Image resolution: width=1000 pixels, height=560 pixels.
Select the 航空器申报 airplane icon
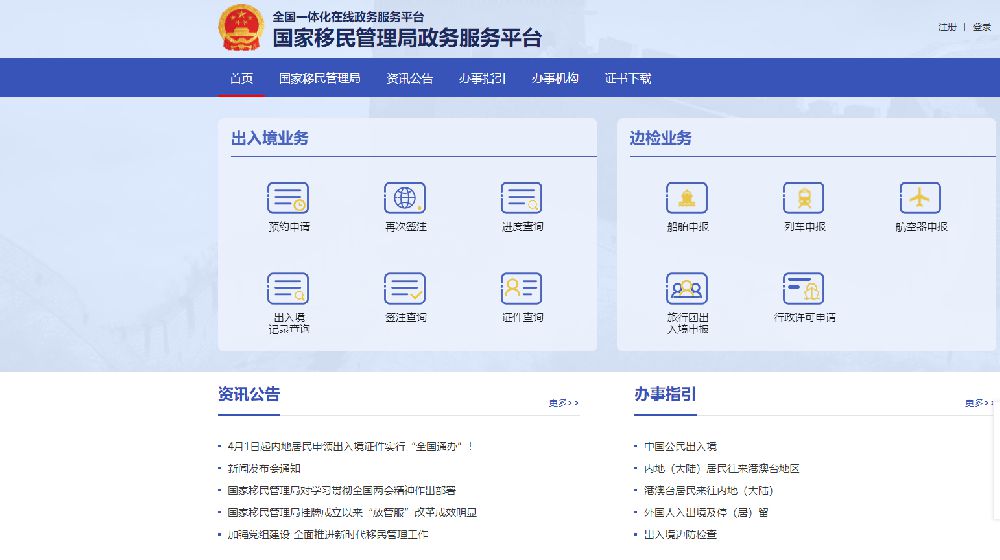tap(920, 198)
